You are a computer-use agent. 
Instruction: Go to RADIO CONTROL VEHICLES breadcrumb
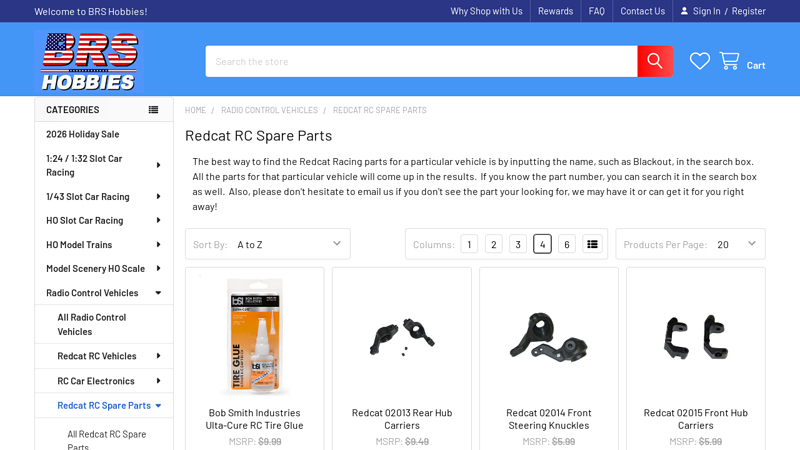pos(269,110)
